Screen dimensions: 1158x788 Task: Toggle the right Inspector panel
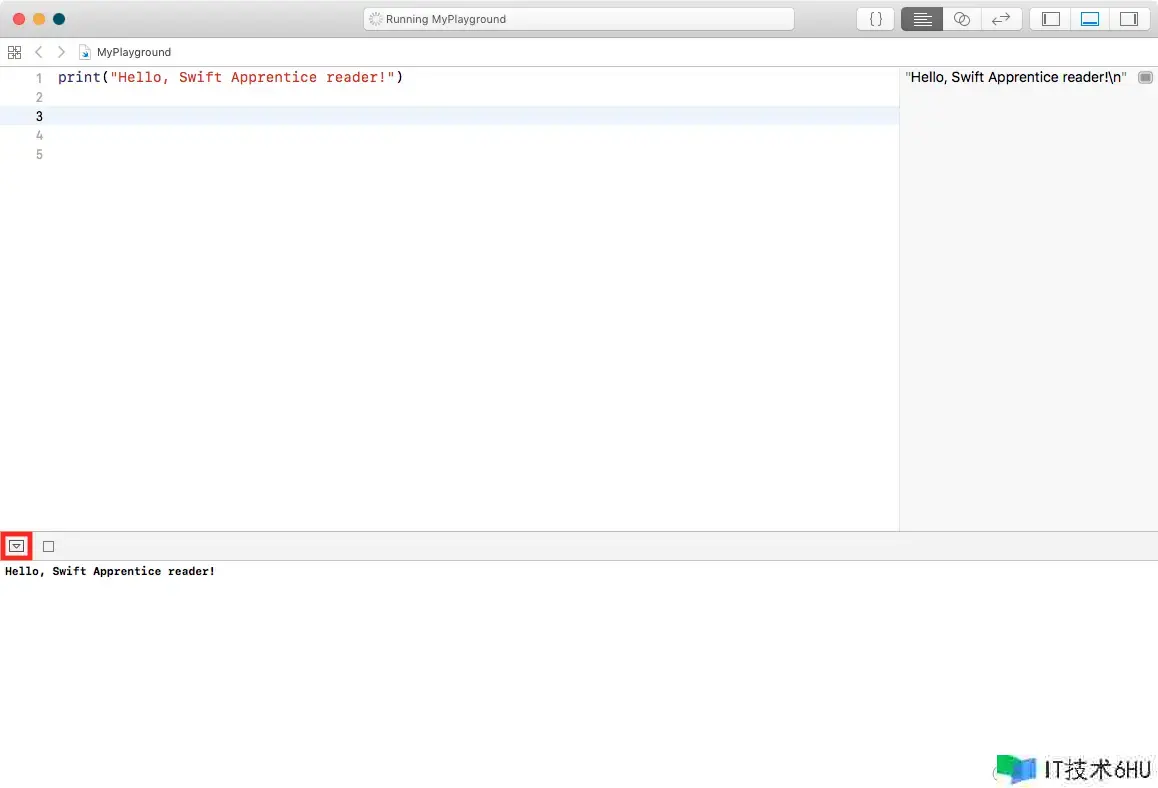point(1129,19)
